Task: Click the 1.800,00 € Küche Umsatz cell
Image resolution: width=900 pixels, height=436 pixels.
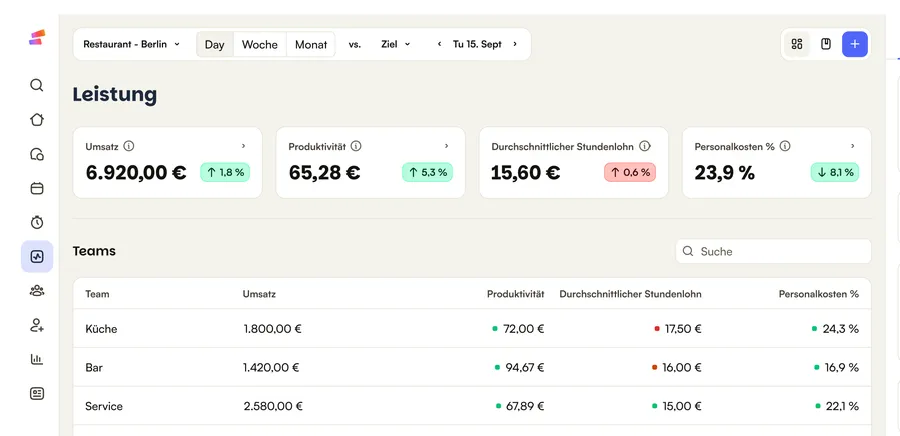Action: coord(273,329)
